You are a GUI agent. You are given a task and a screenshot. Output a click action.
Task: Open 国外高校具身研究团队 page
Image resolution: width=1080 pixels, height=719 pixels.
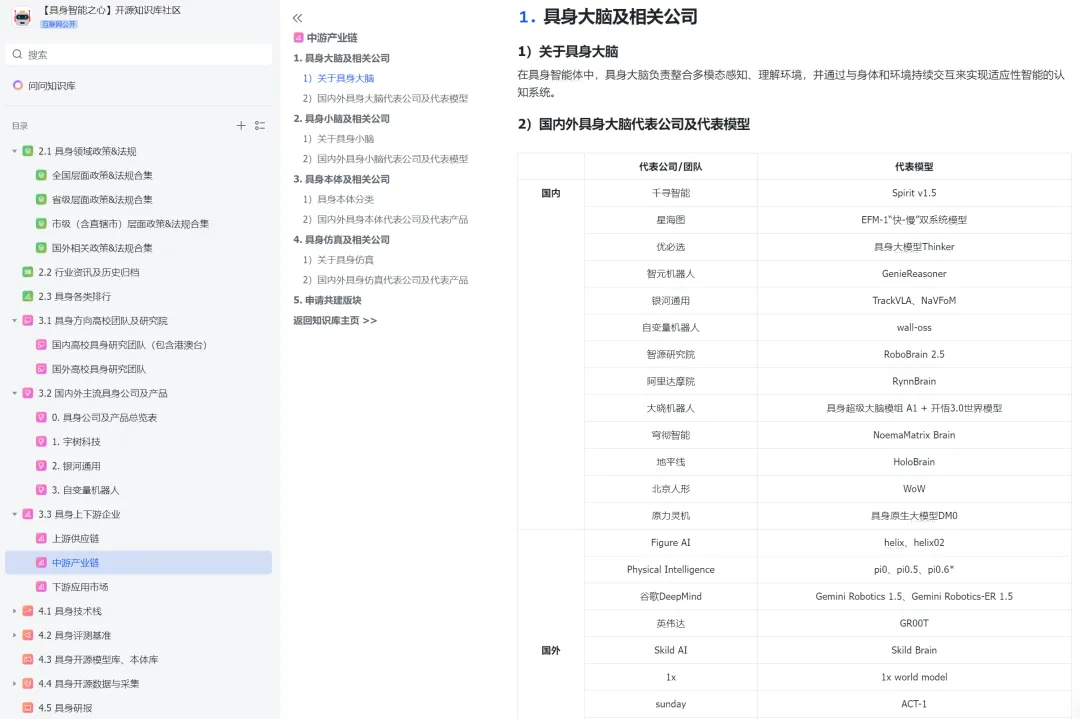(x=98, y=369)
